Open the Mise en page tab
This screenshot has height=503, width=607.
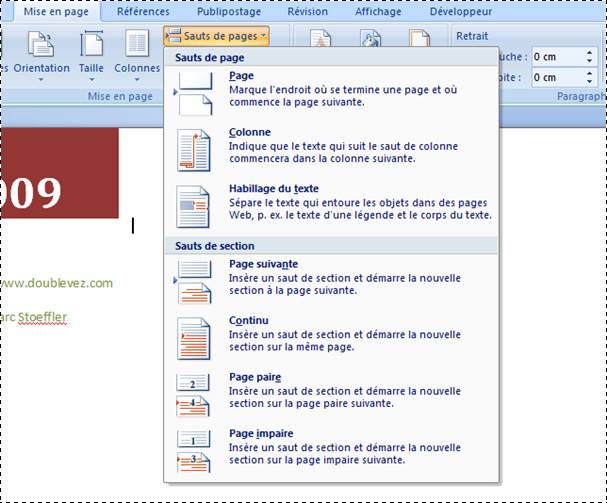pos(56,12)
